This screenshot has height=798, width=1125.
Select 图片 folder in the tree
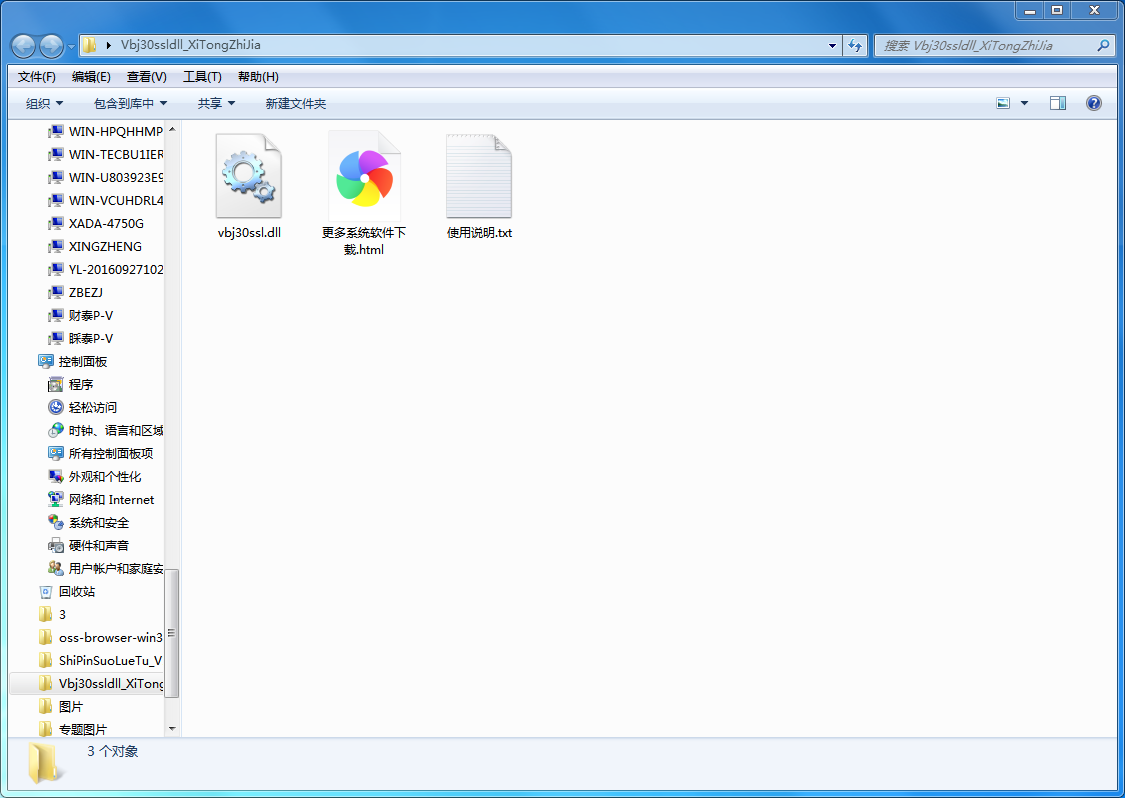pos(61,706)
